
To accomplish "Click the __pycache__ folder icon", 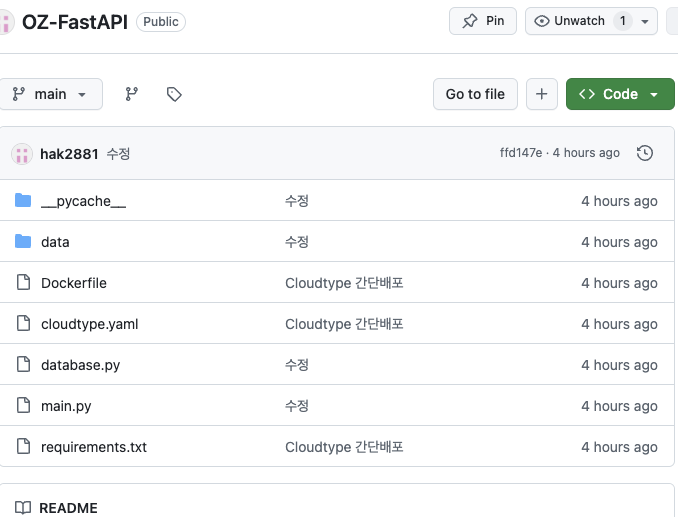I will [23, 201].
